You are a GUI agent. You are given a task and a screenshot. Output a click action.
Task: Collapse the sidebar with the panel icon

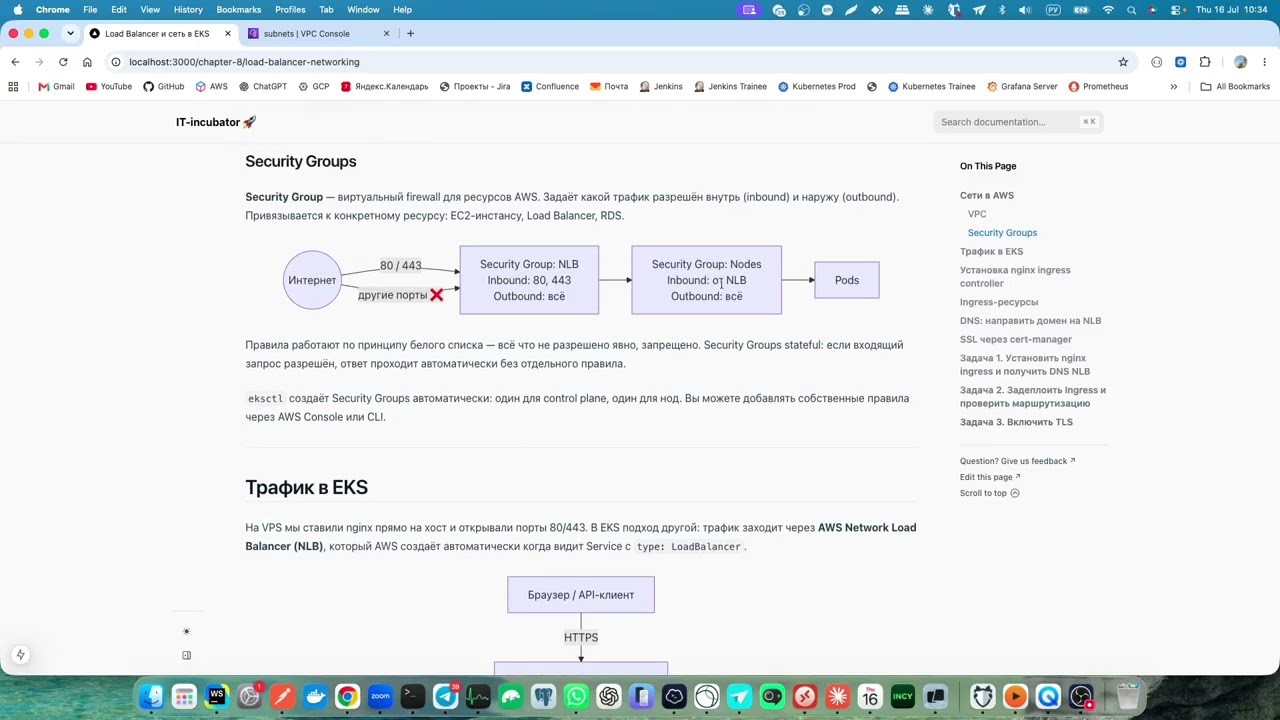(186, 655)
